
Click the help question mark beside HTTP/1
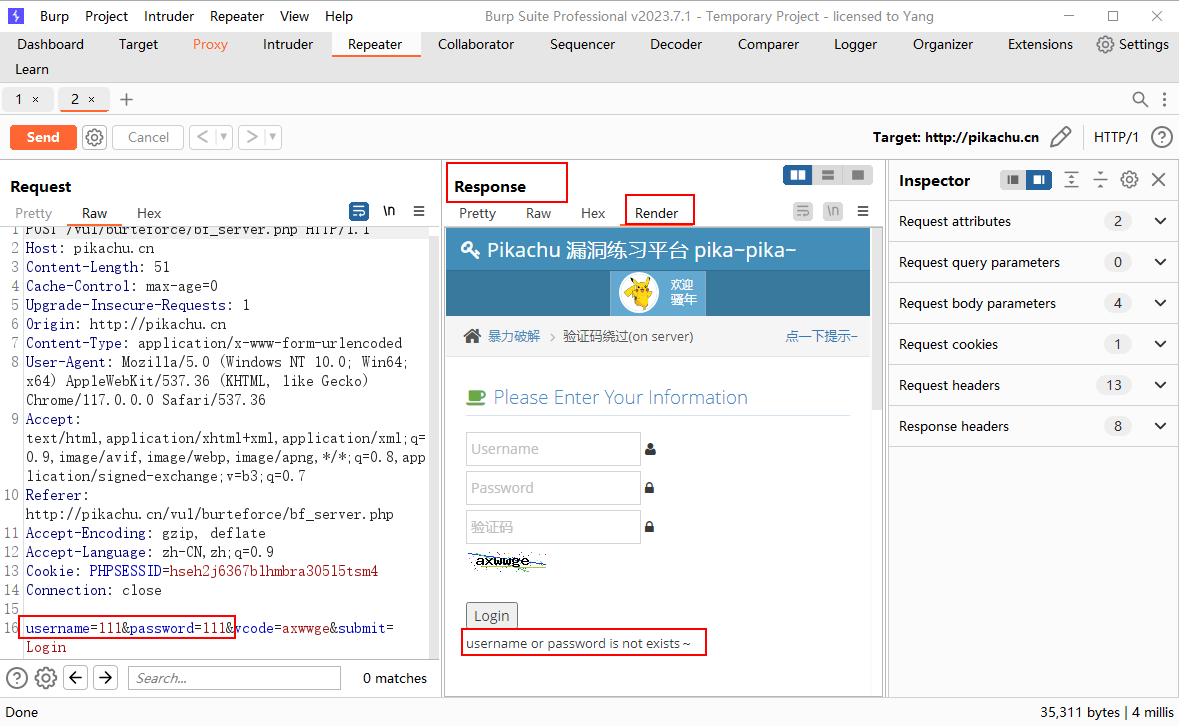click(1161, 137)
